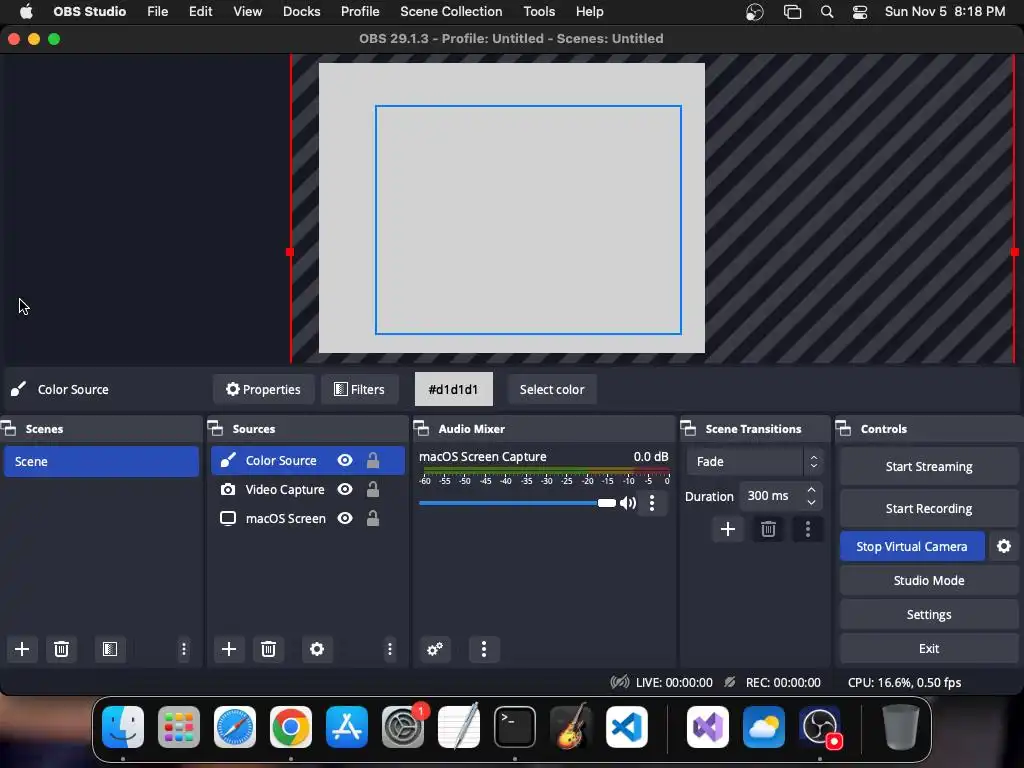Viewport: 1024px width, 768px height.
Task: Click Start Recording
Action: click(929, 508)
